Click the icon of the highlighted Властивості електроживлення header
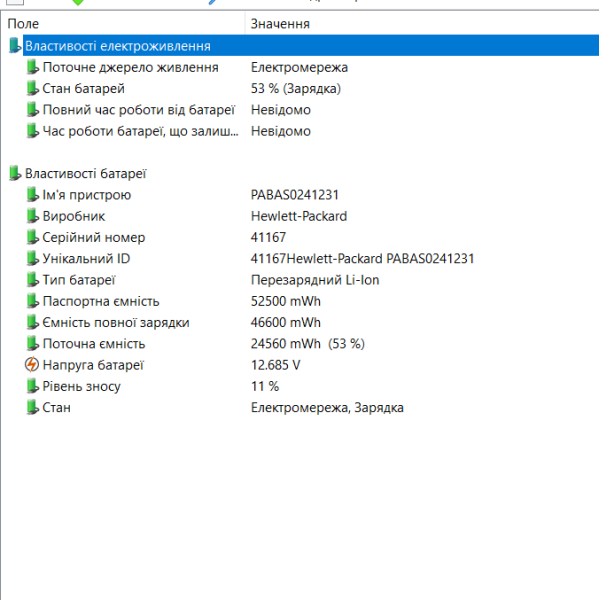The image size is (600, 600). (x=15, y=46)
